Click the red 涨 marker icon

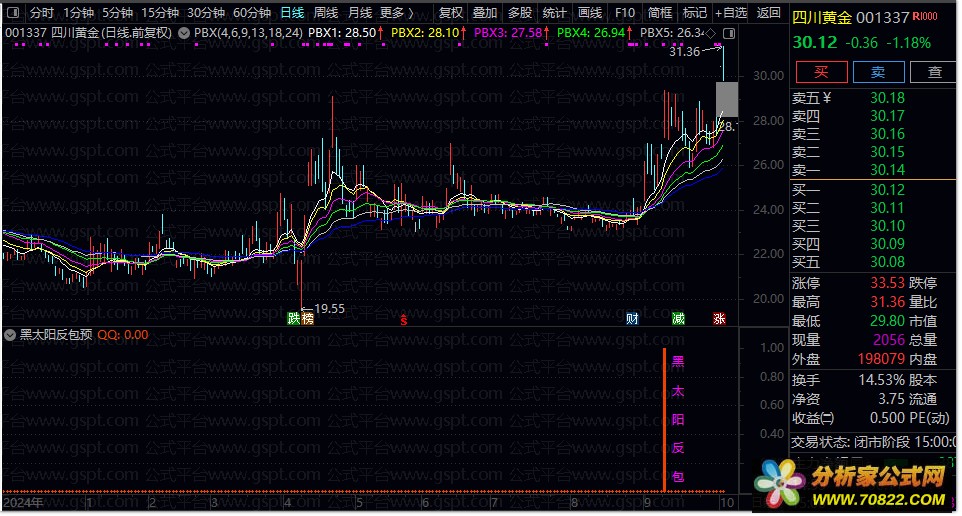click(720, 319)
